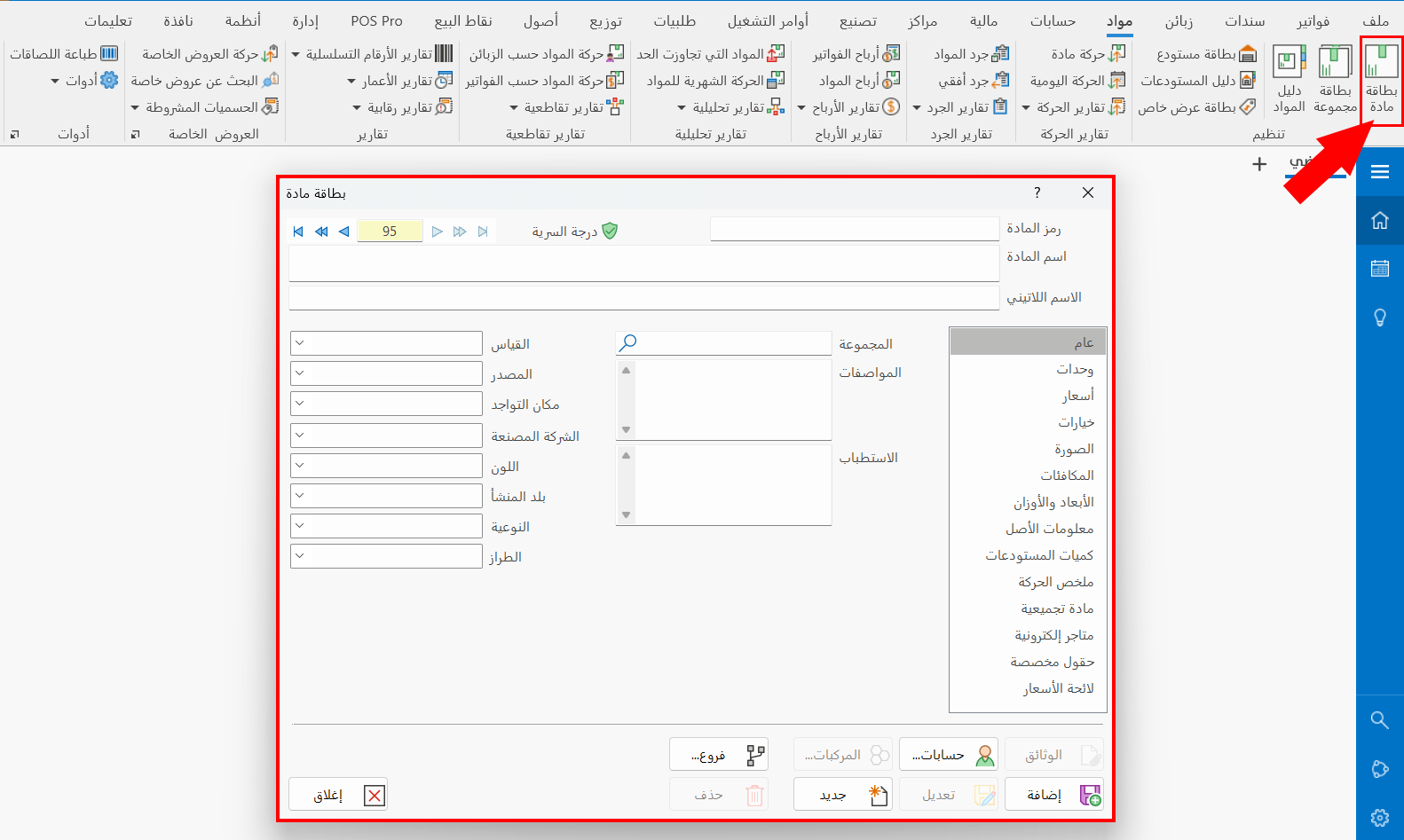Open the مواد menu tab
The width and height of the screenshot is (1404, 840).
1119,20
